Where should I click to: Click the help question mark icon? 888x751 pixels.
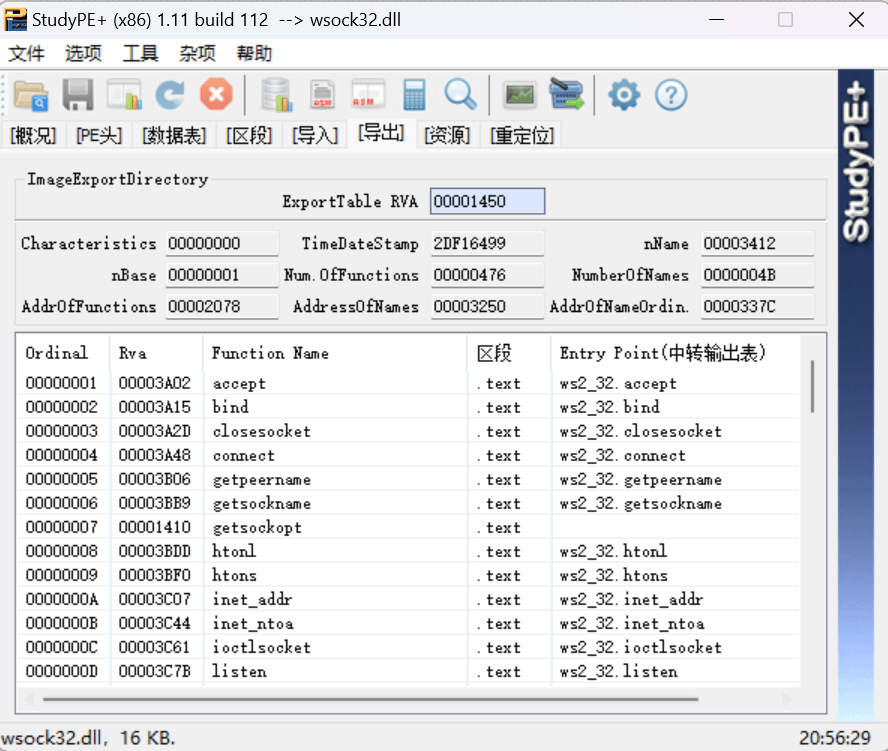tap(671, 95)
